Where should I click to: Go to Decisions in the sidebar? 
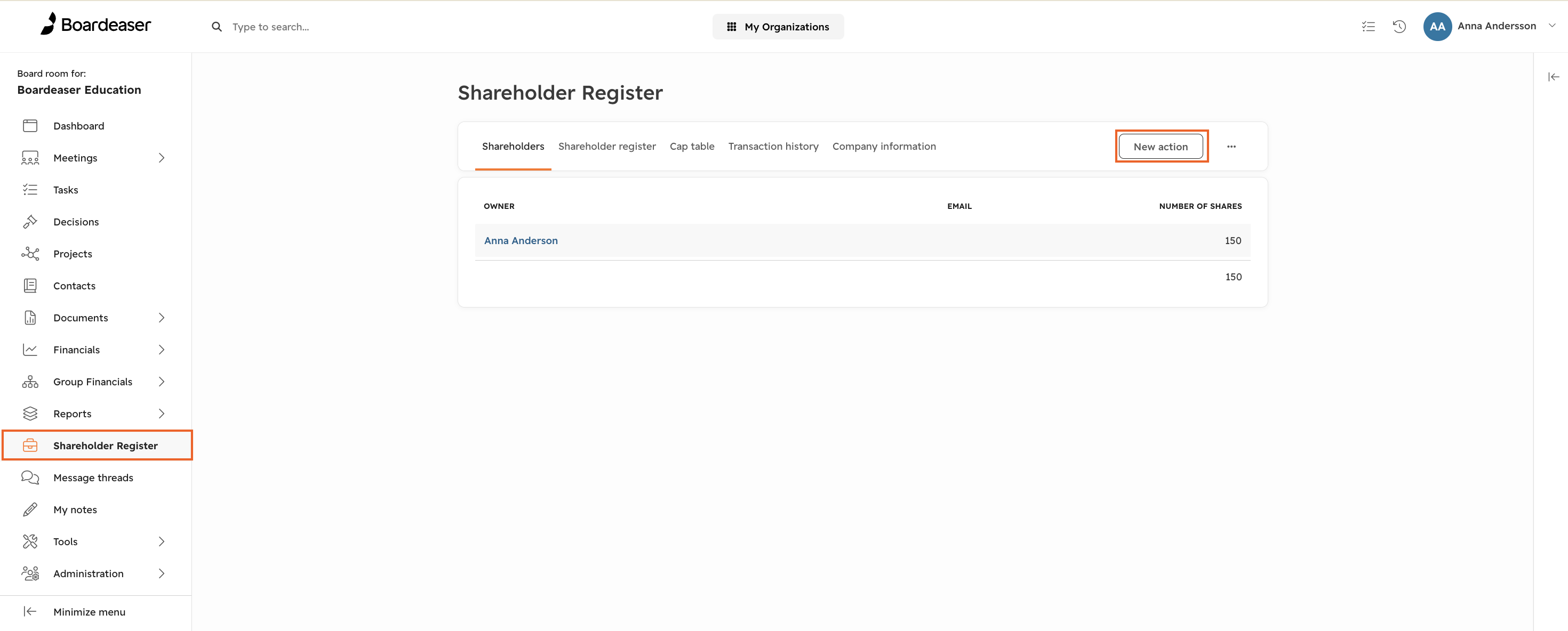(76, 222)
